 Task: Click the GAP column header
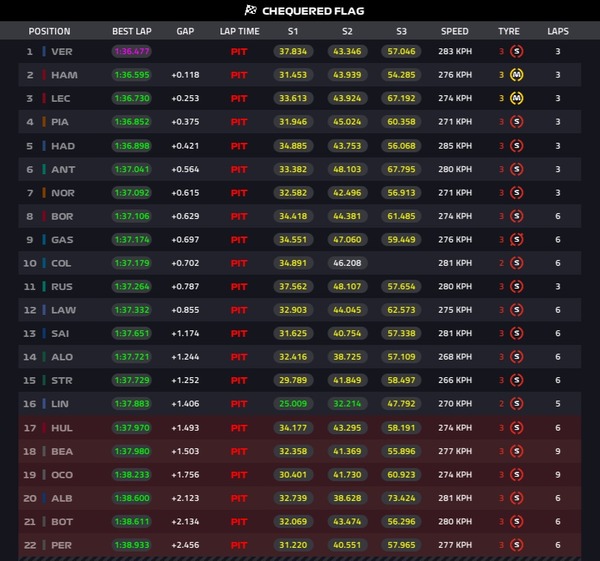pyautogui.click(x=185, y=31)
